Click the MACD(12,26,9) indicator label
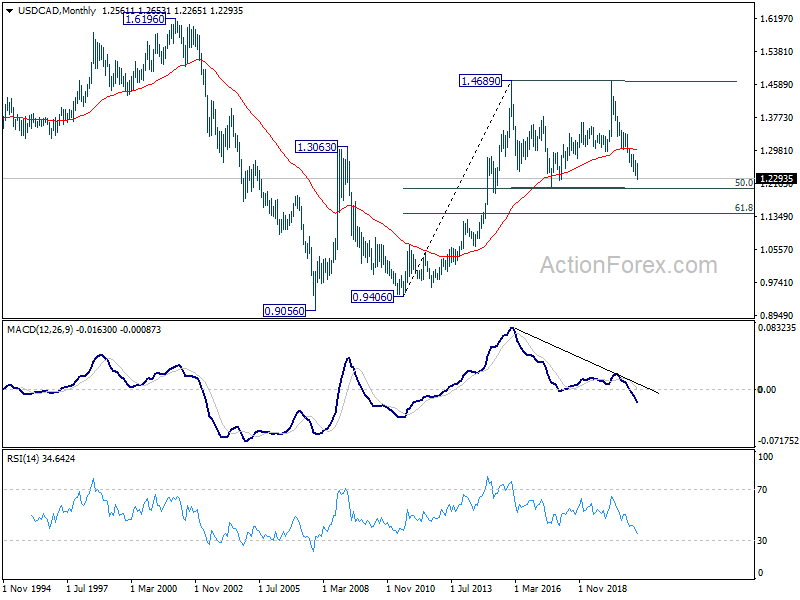 [84, 330]
